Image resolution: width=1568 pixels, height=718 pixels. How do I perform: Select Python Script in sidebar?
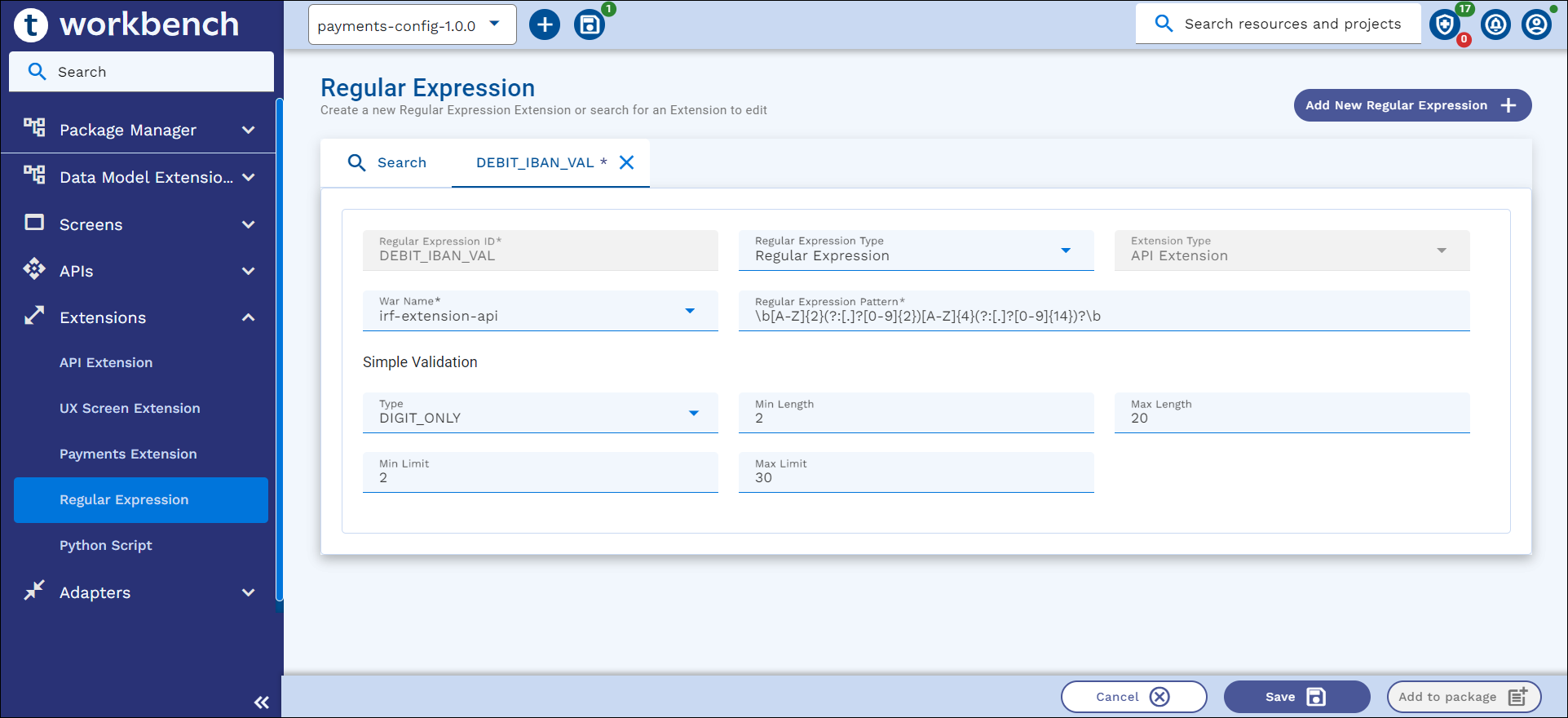pyautogui.click(x=106, y=545)
